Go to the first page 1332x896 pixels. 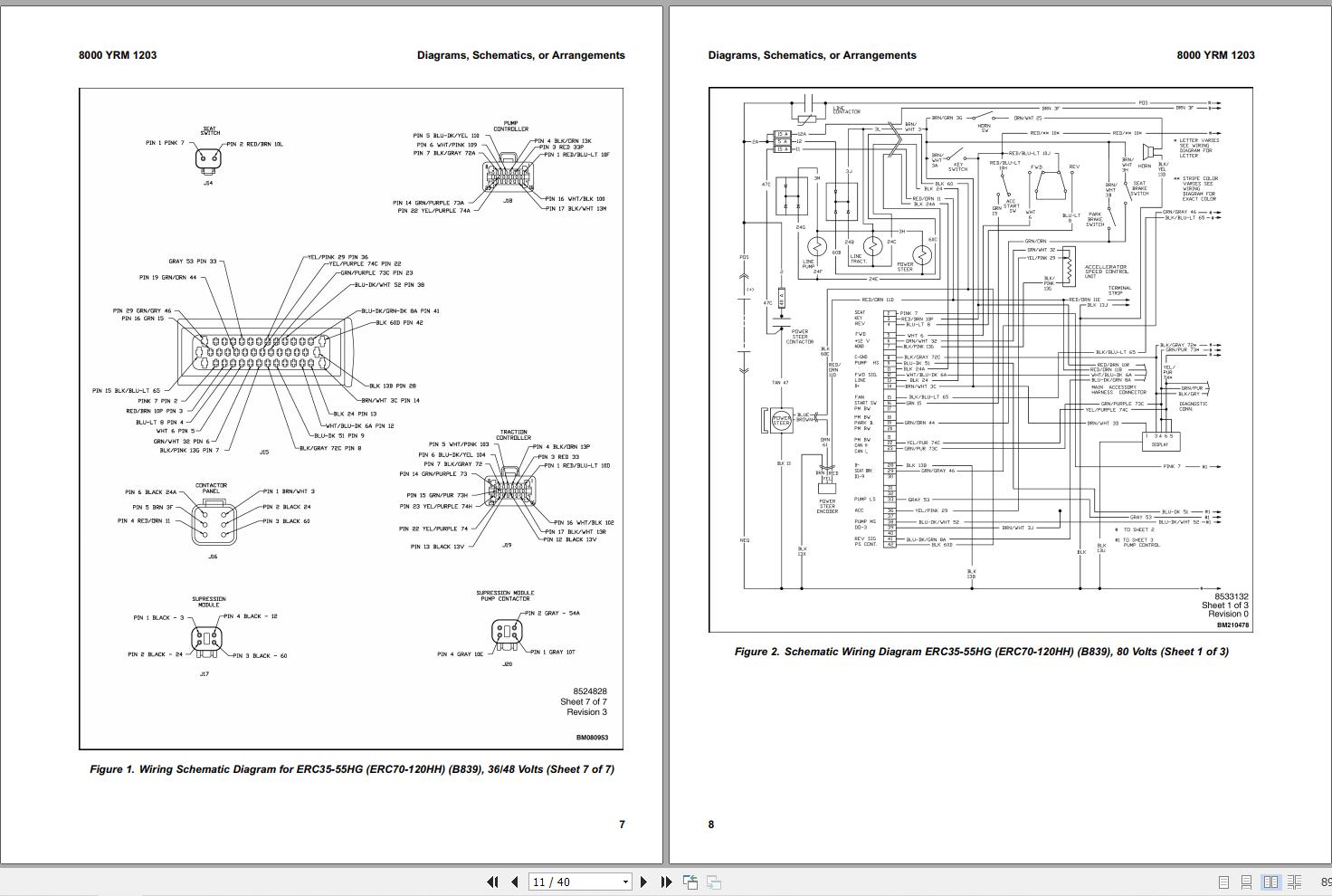pos(492,882)
